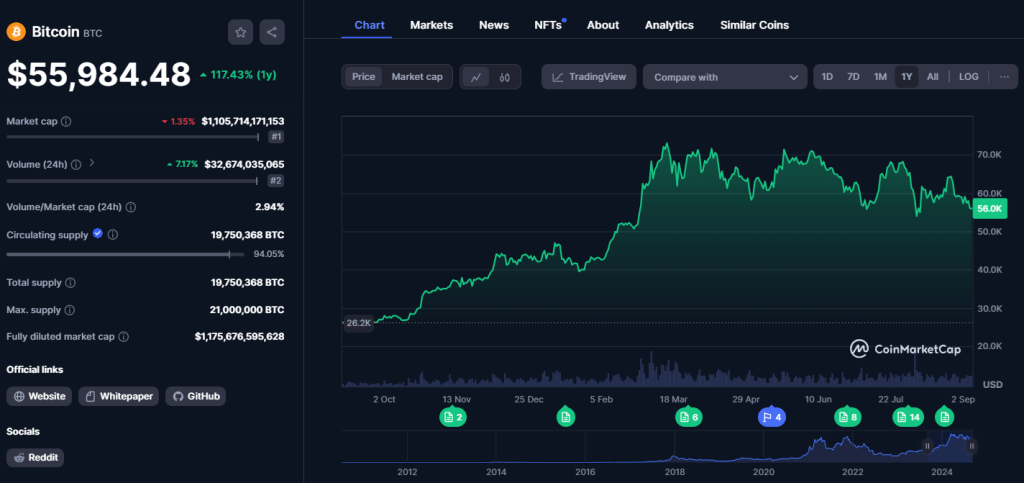Click max supply value 21,000,000 BTC
This screenshot has height=483, width=1024.
coord(248,310)
